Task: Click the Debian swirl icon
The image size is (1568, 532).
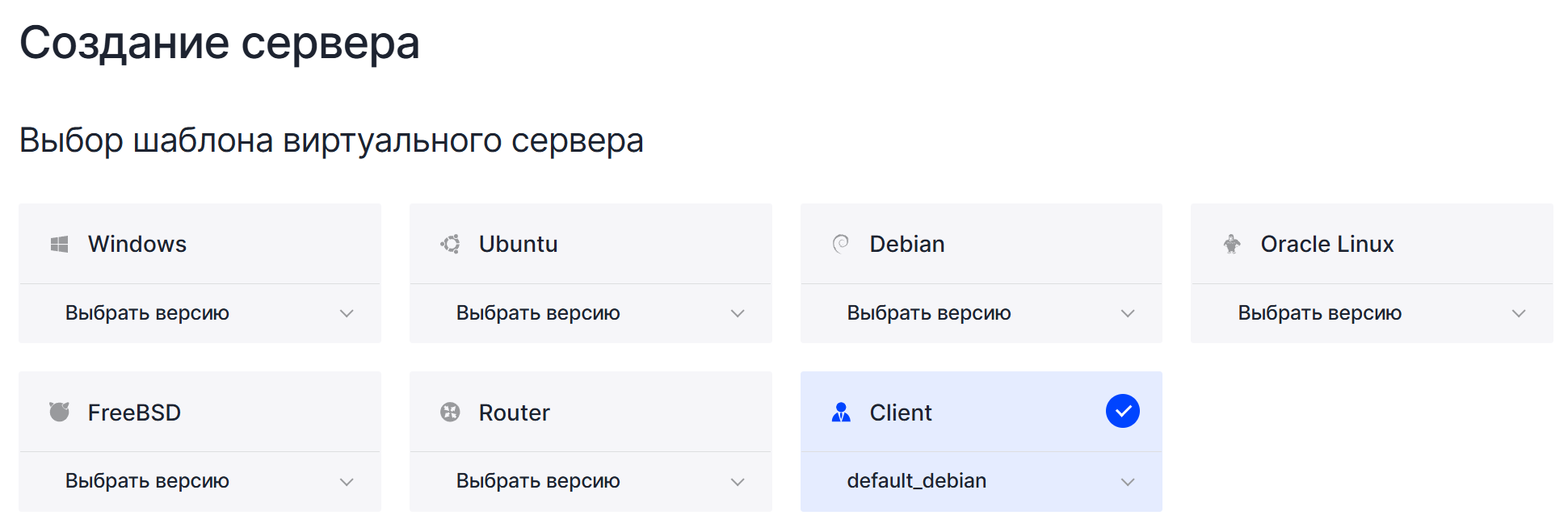Action: coord(841,244)
